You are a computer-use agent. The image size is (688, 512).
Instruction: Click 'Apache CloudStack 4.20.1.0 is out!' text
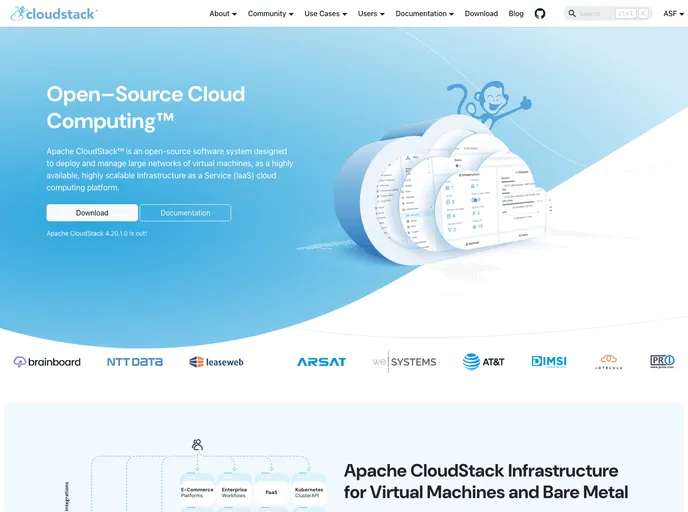(97, 233)
